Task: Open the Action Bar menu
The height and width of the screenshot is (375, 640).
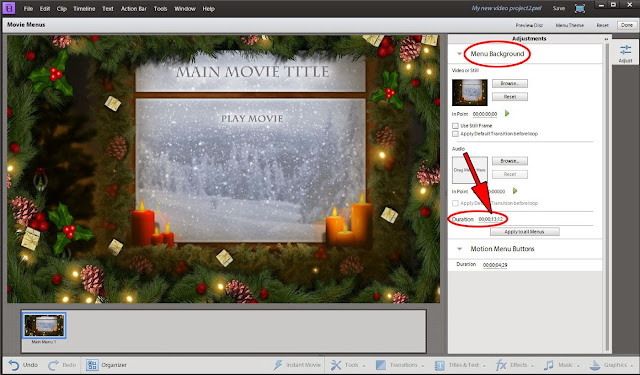Action: tap(133, 9)
